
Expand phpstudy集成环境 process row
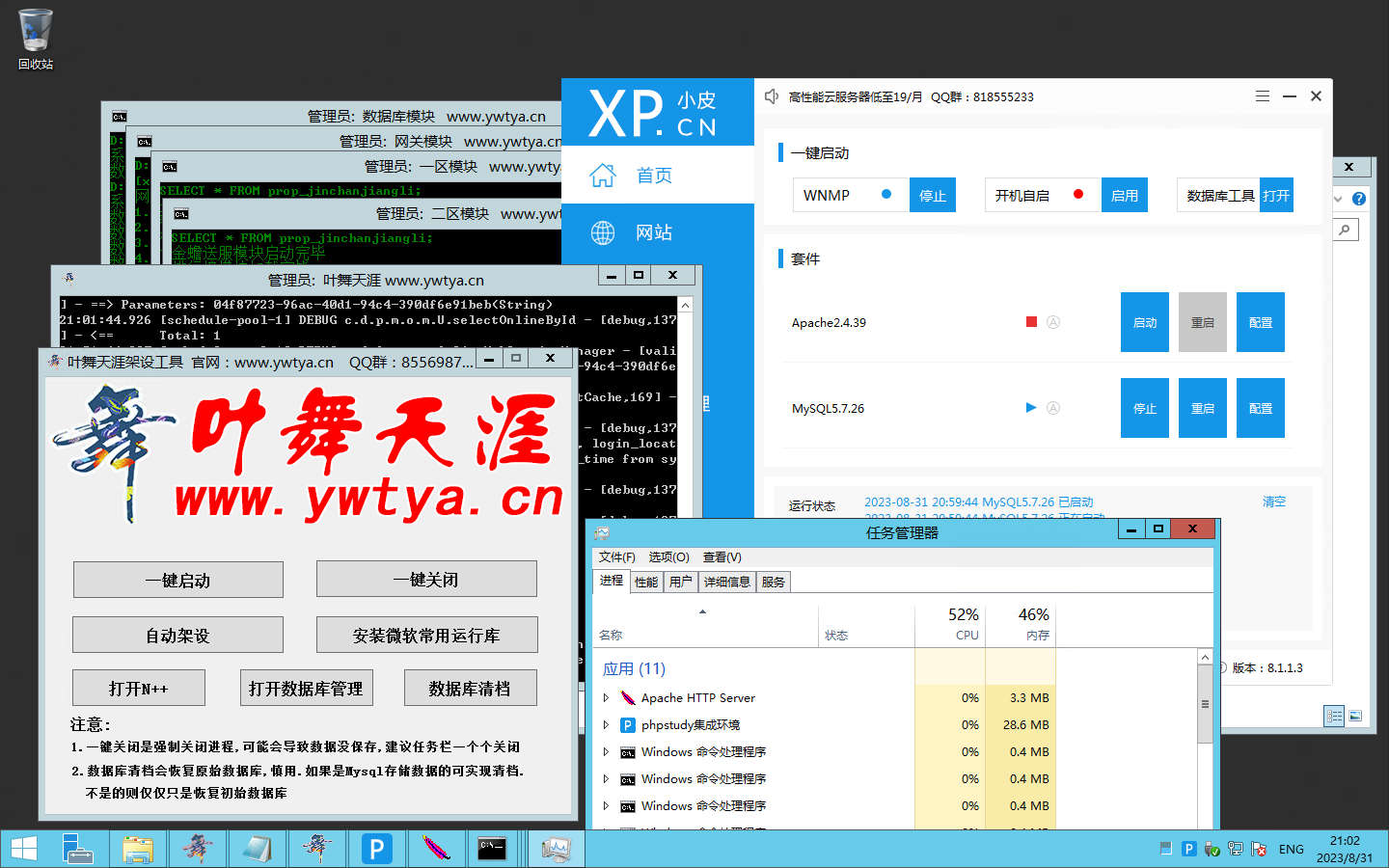[606, 724]
